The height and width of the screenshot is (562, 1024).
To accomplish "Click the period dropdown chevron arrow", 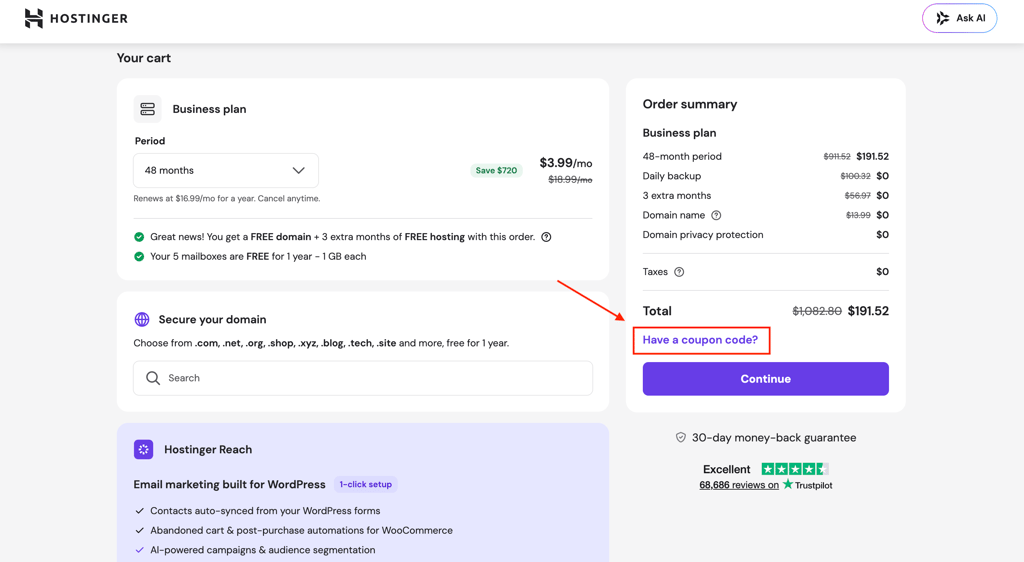I will 298,170.
